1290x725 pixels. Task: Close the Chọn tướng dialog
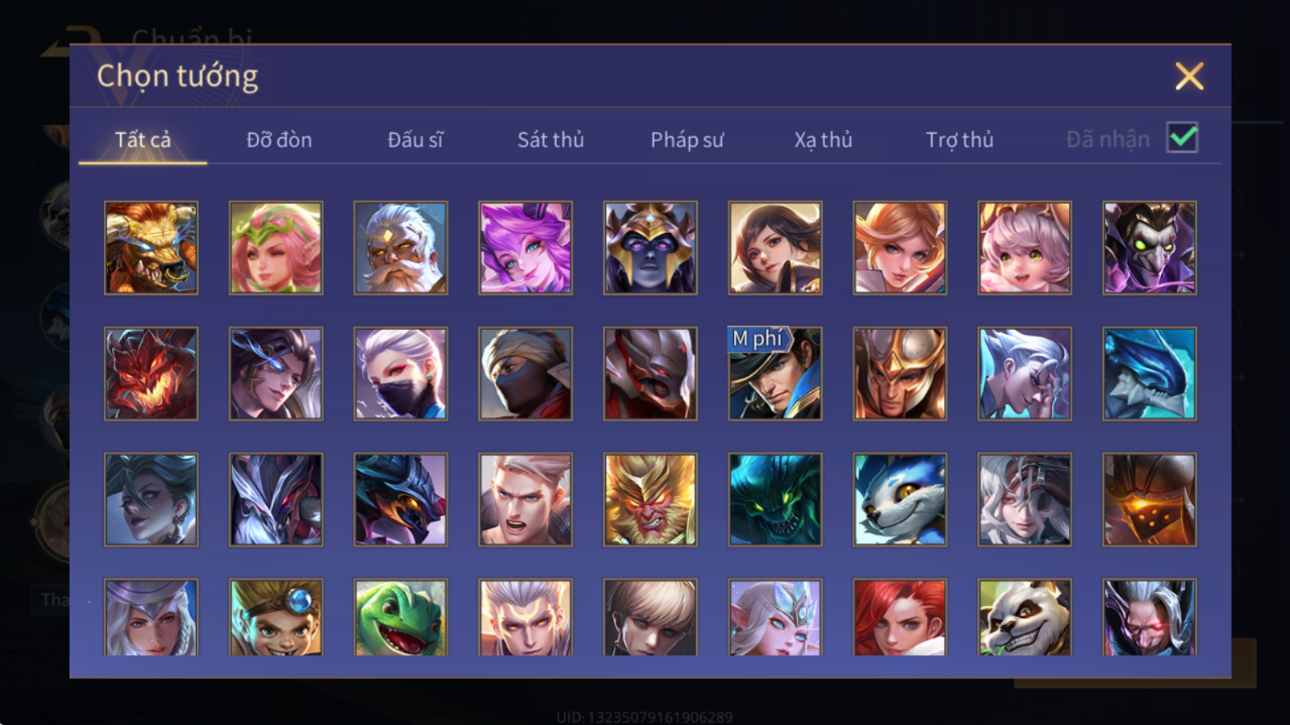coord(1189,76)
